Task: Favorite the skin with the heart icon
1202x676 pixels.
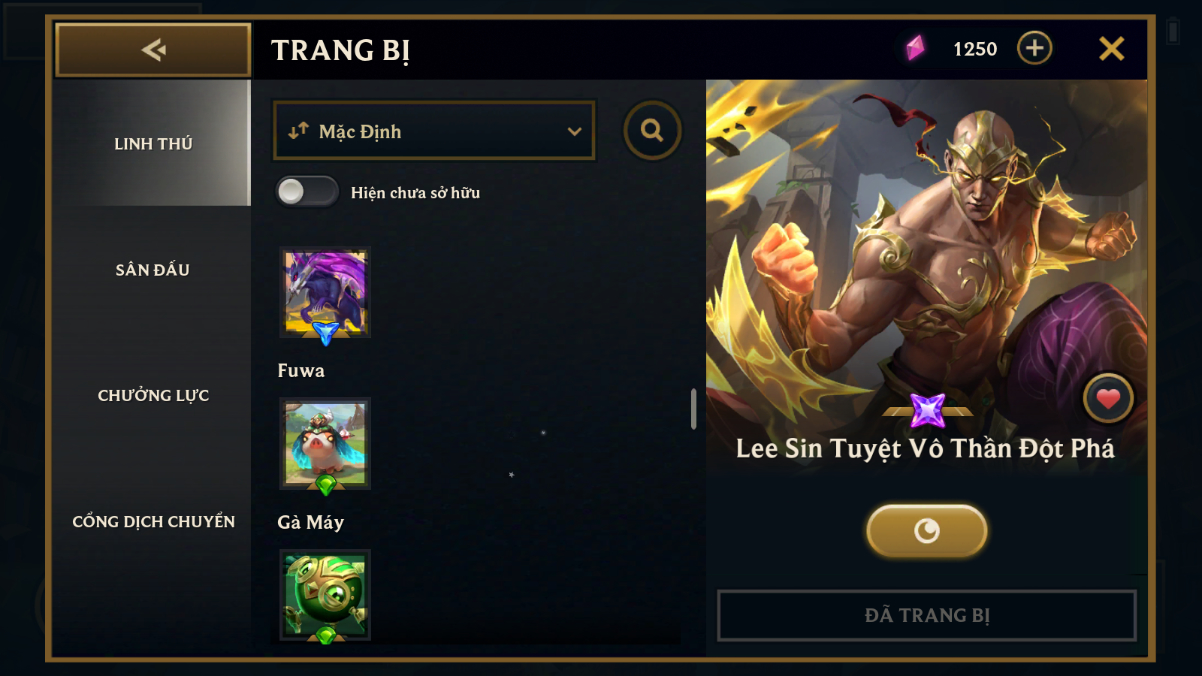Action: coord(1108,399)
